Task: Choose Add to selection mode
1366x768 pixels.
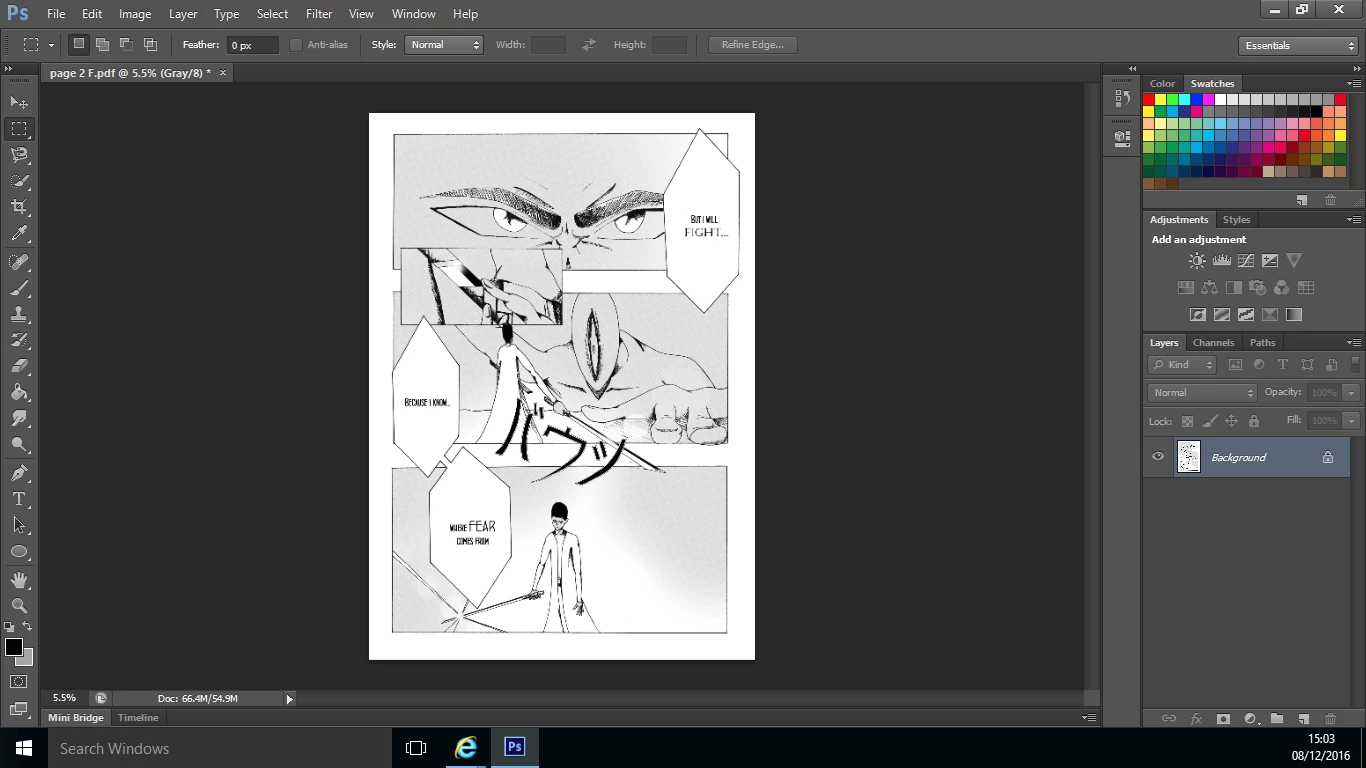Action: (102, 44)
